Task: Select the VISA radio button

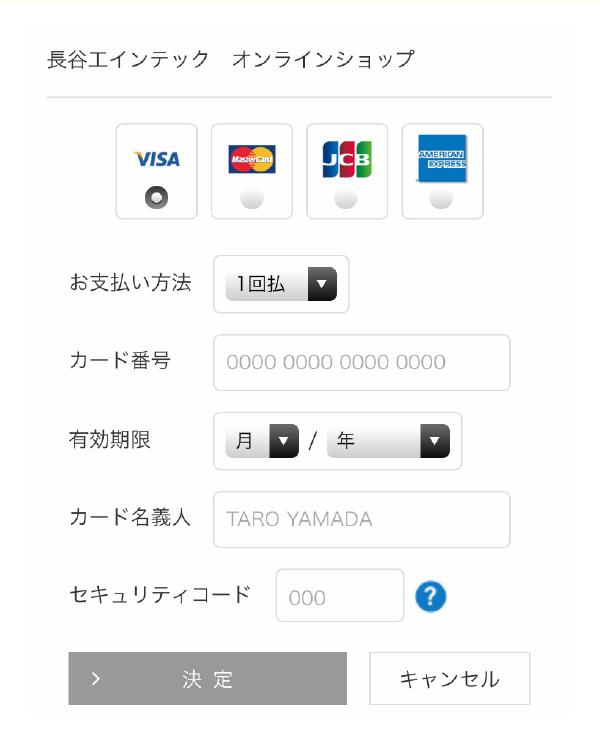Action: pyautogui.click(x=156, y=198)
